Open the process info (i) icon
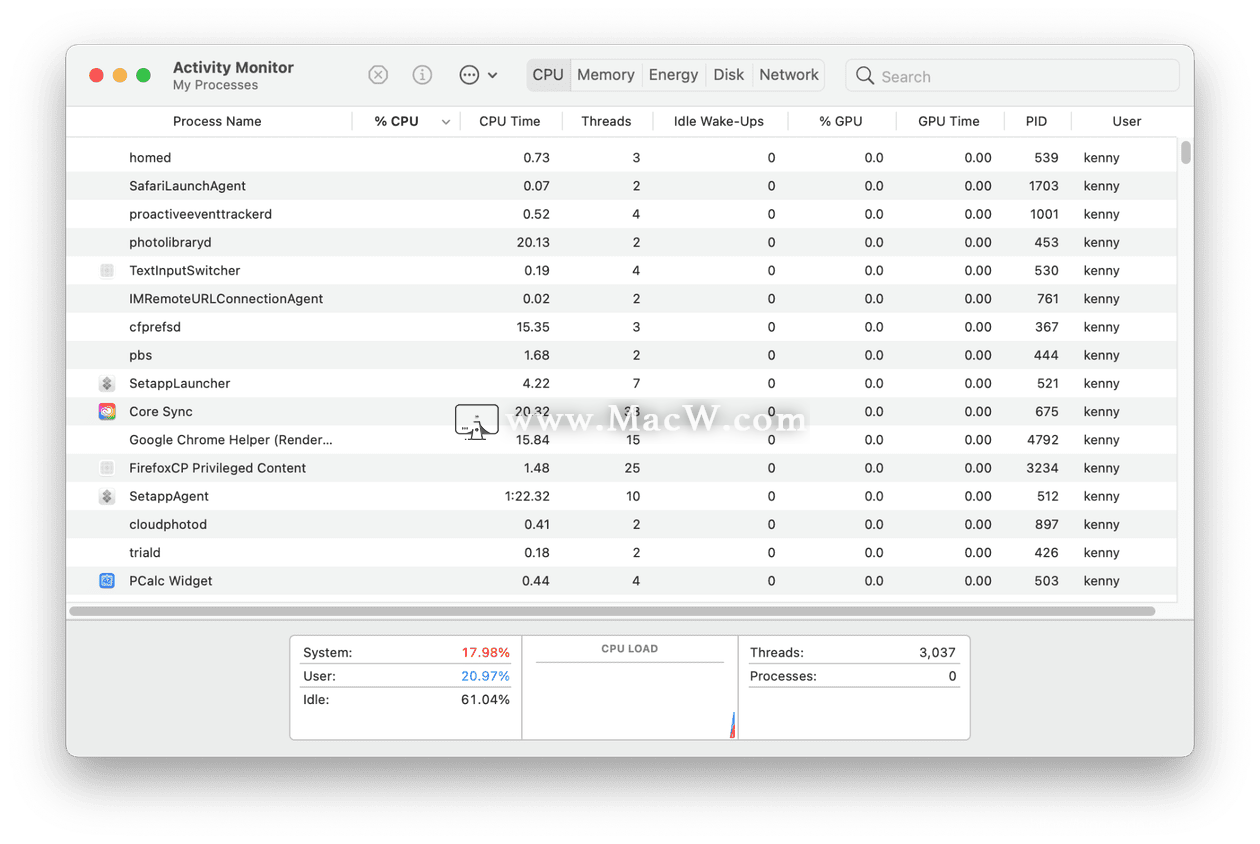The height and width of the screenshot is (844, 1260). 422,75
